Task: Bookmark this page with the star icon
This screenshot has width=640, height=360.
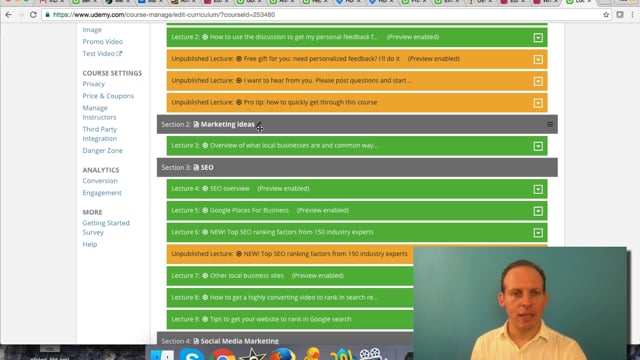Action: (x=606, y=15)
